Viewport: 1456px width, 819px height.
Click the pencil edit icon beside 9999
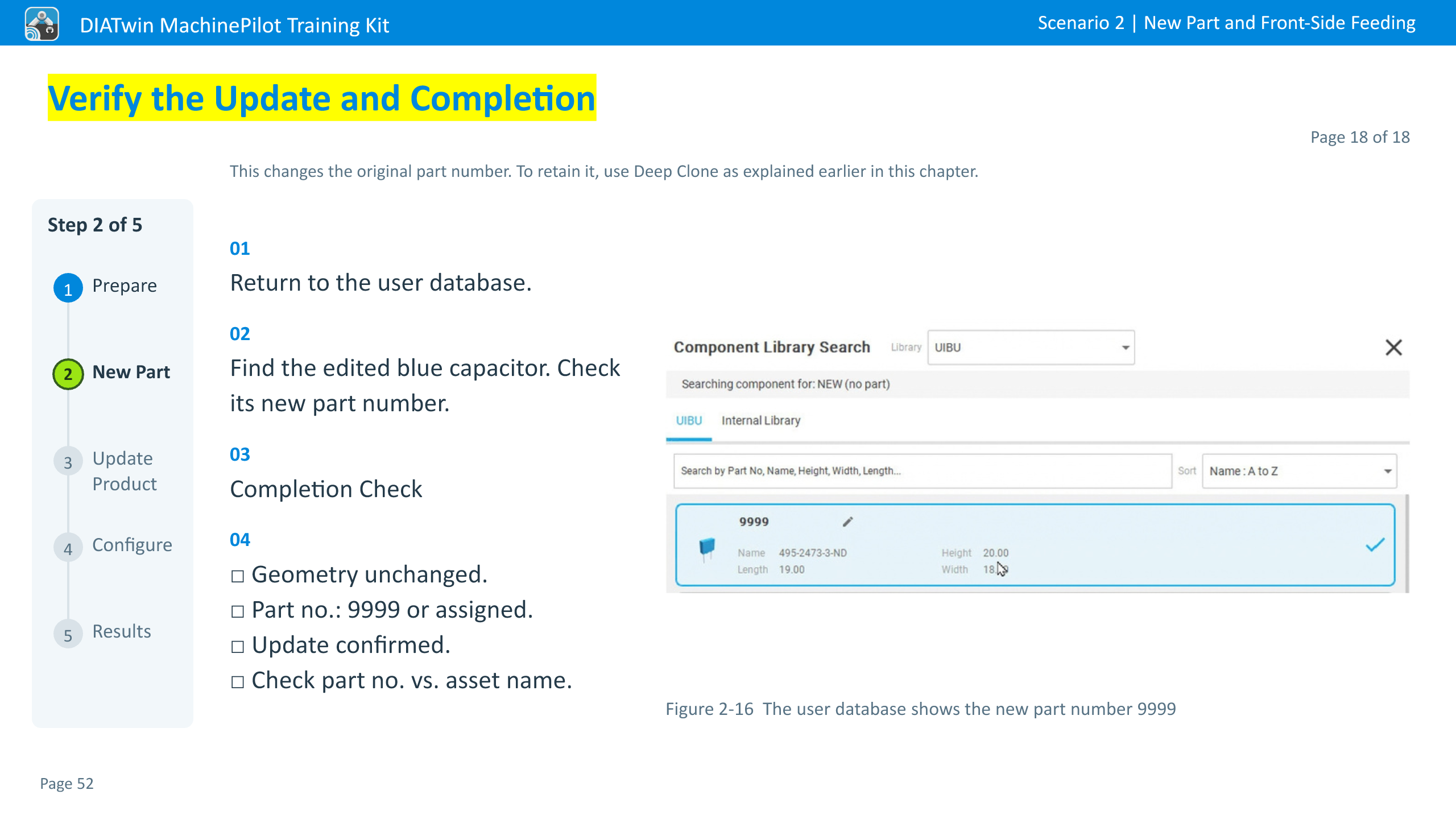847,522
